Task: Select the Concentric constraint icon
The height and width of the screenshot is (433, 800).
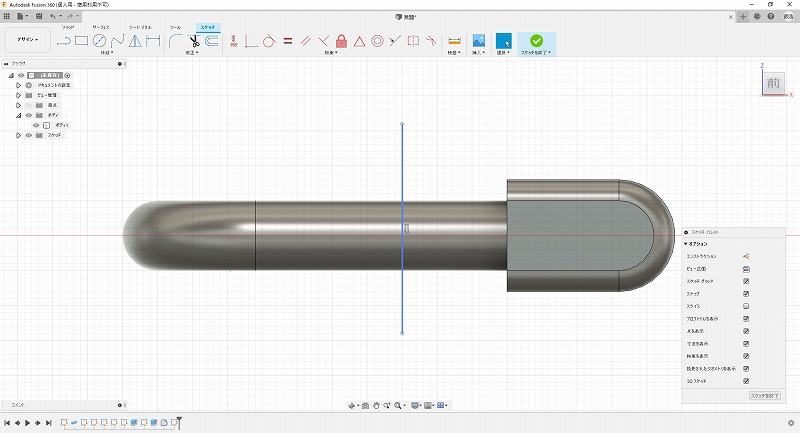Action: click(377, 41)
